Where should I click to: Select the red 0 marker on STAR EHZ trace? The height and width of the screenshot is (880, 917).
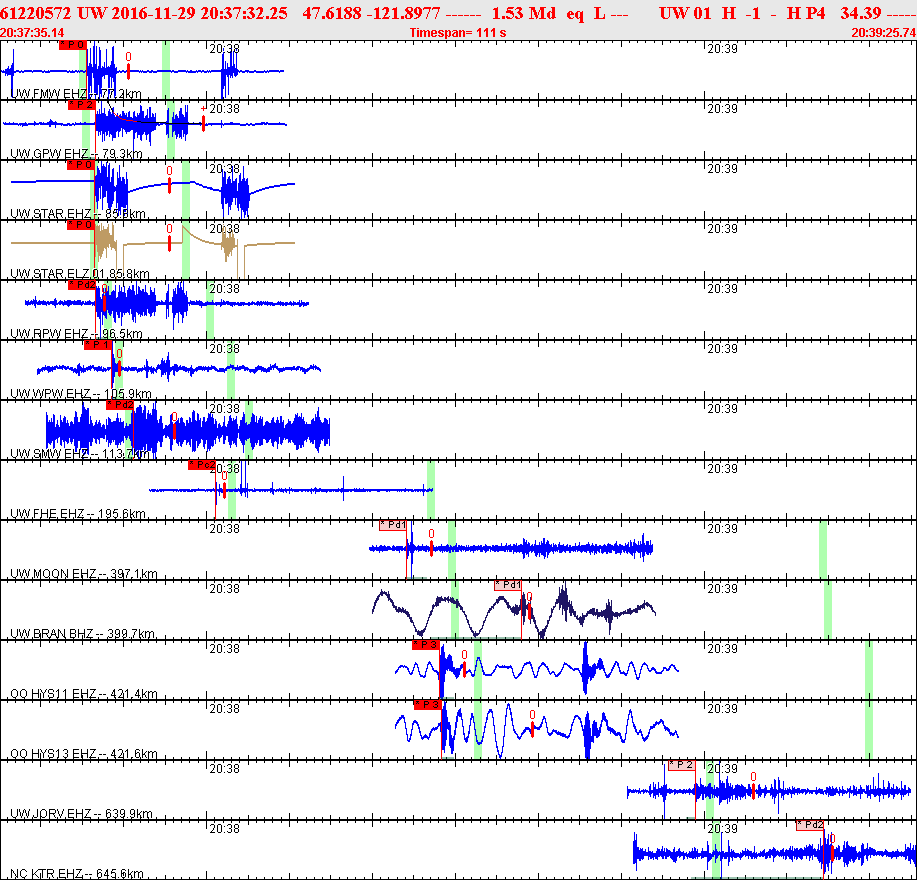point(170,179)
